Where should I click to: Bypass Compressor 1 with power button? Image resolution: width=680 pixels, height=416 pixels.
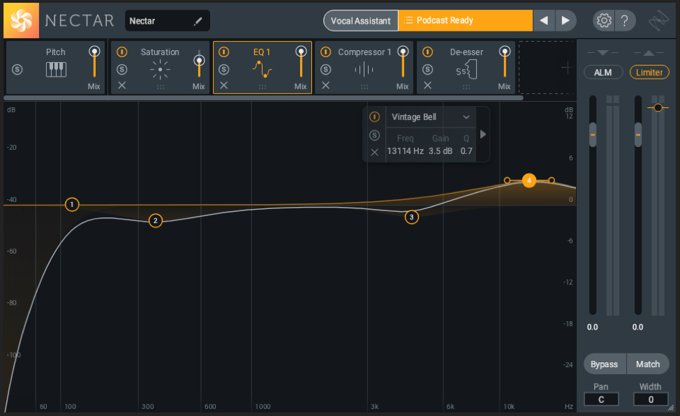pyautogui.click(x=326, y=52)
